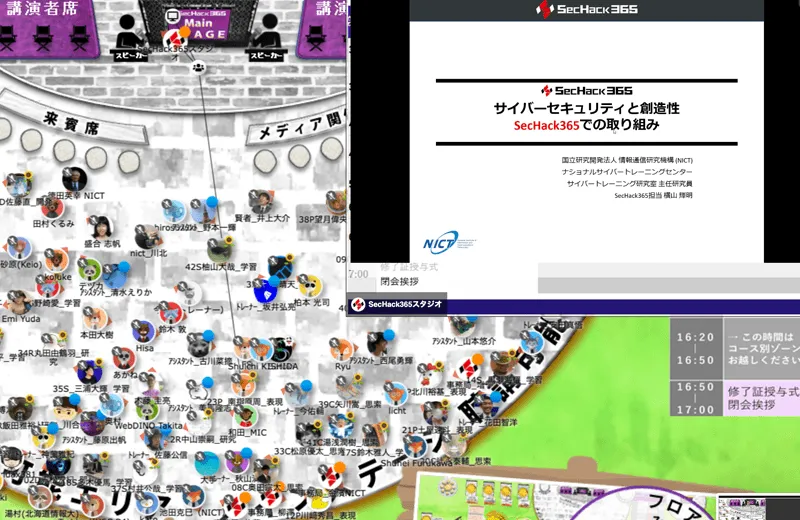Select the アシスタント_清水えりか avatar
800x520 pixels.
click(x=116, y=277)
